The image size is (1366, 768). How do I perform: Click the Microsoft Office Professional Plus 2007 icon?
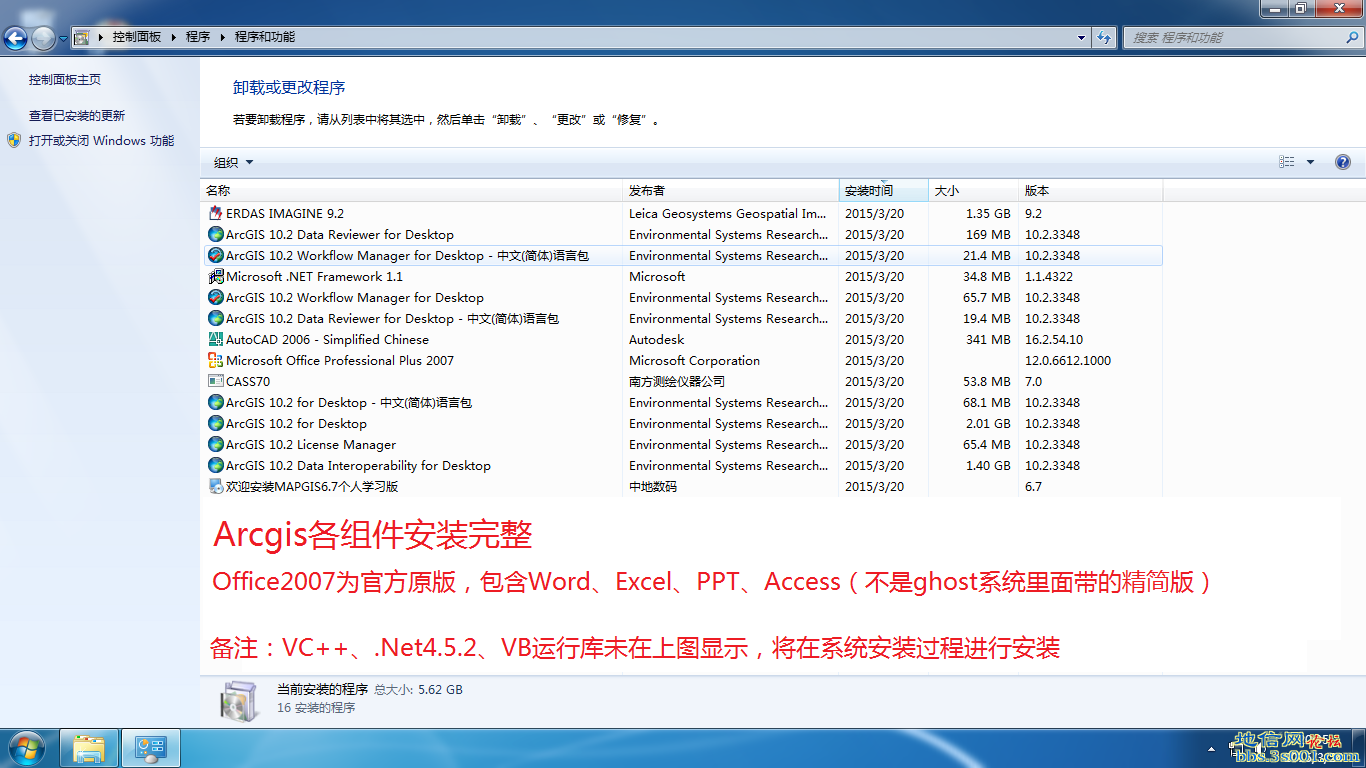point(215,360)
